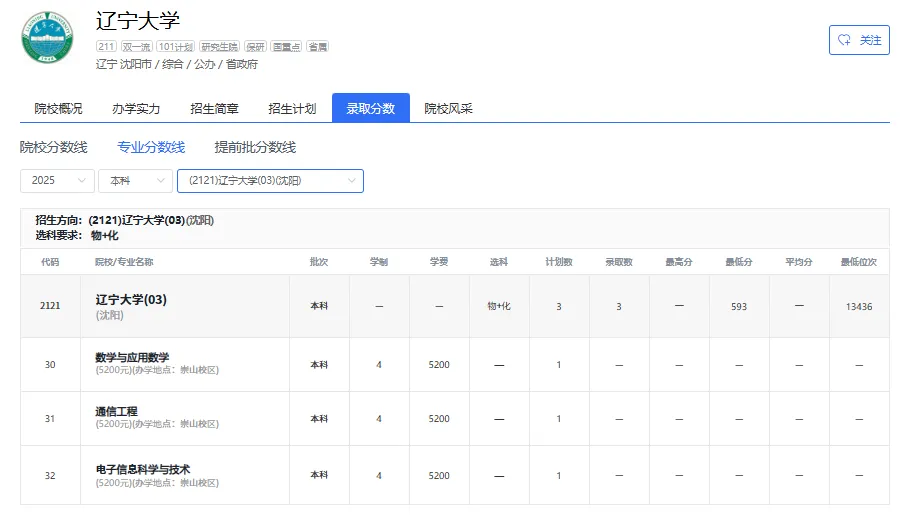The height and width of the screenshot is (522, 911).
Task: Click the 批次 column header
Action: (319, 262)
